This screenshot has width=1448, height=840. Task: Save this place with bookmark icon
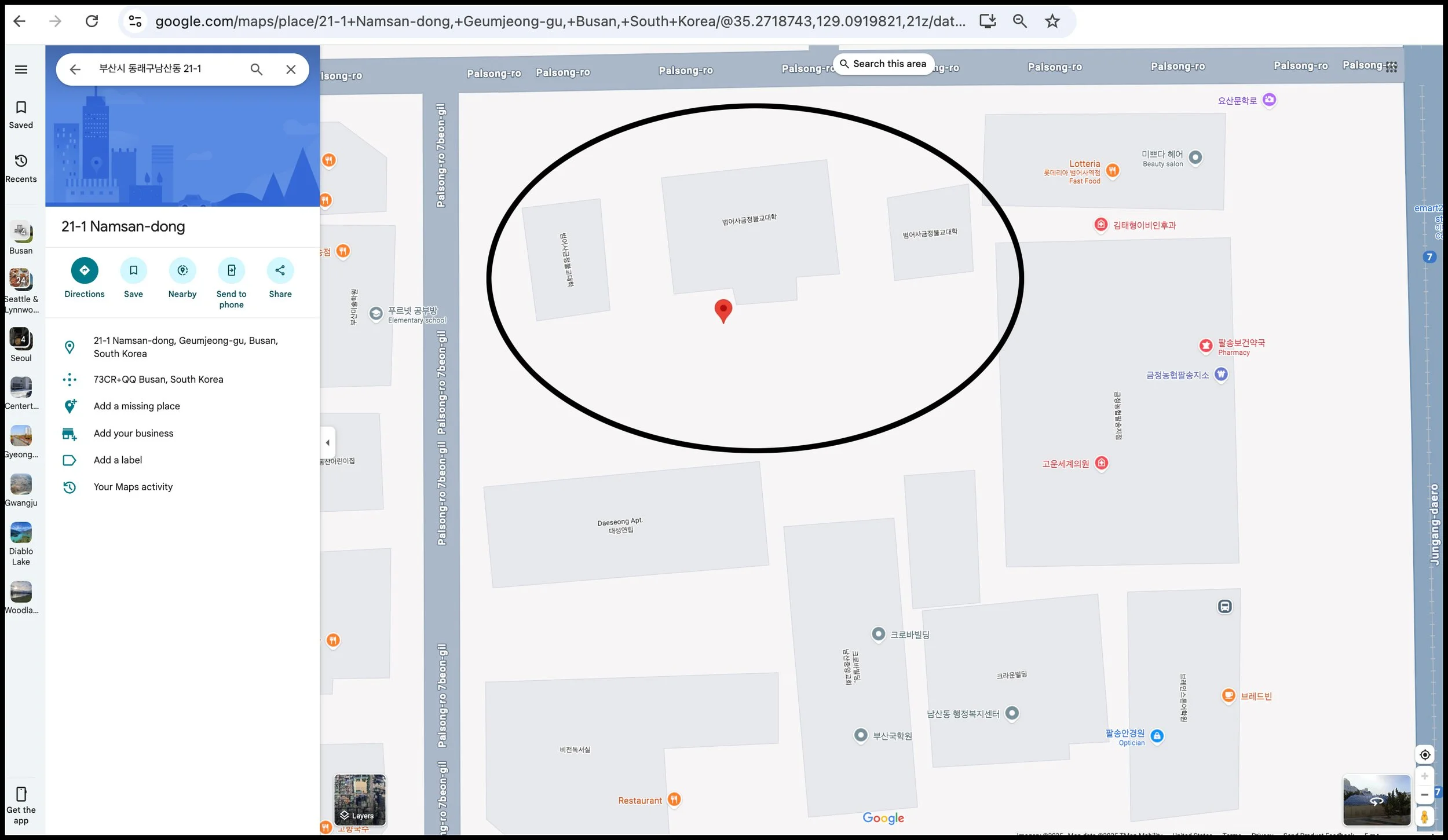[x=133, y=270]
